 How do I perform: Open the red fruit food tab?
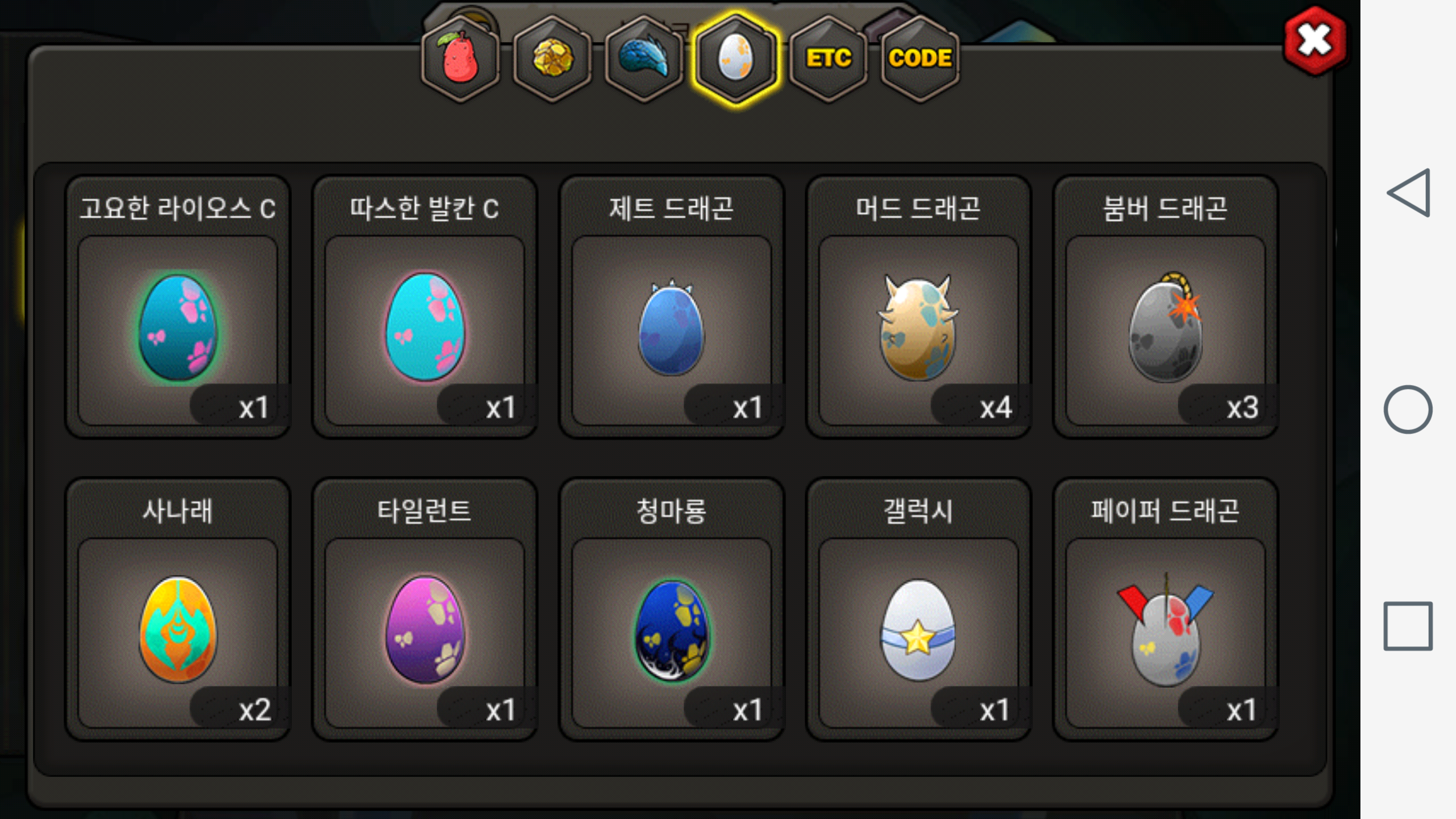click(460, 59)
